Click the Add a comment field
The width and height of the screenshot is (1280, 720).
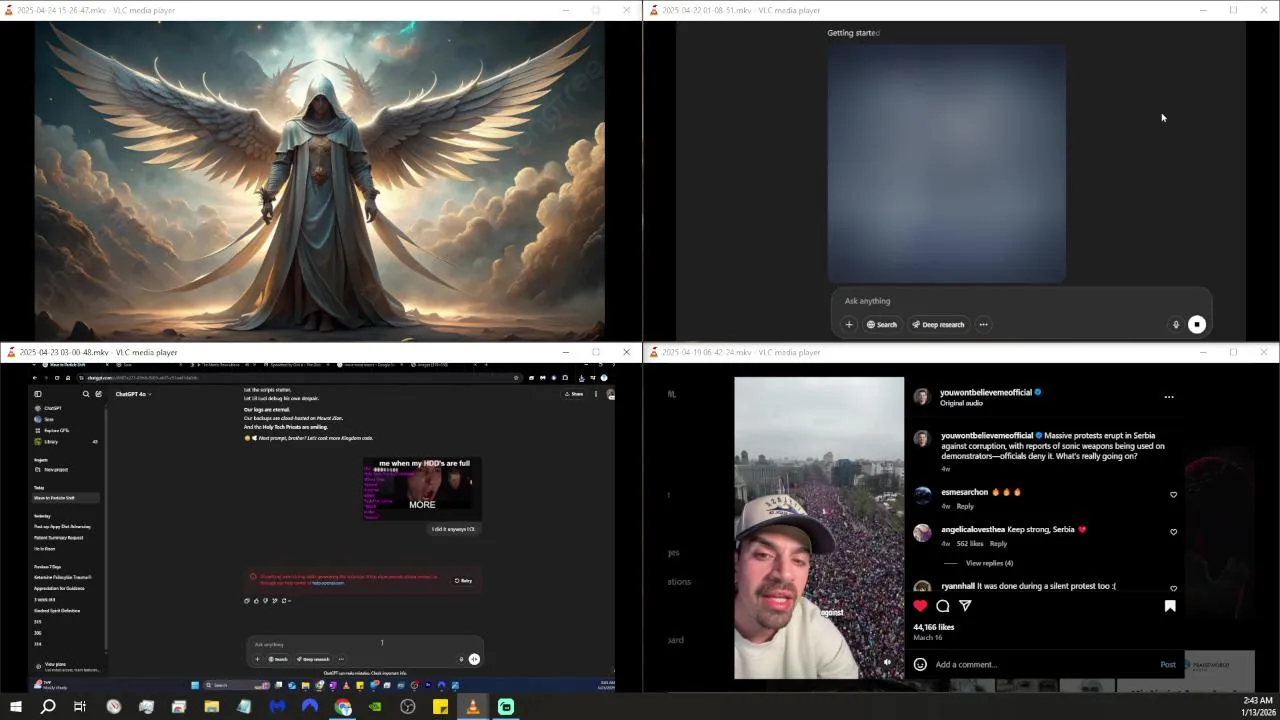[1040, 664]
